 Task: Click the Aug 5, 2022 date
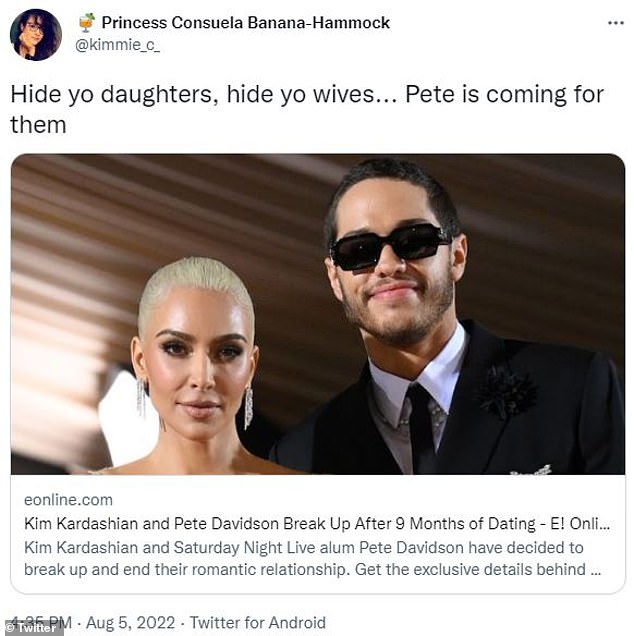130,623
